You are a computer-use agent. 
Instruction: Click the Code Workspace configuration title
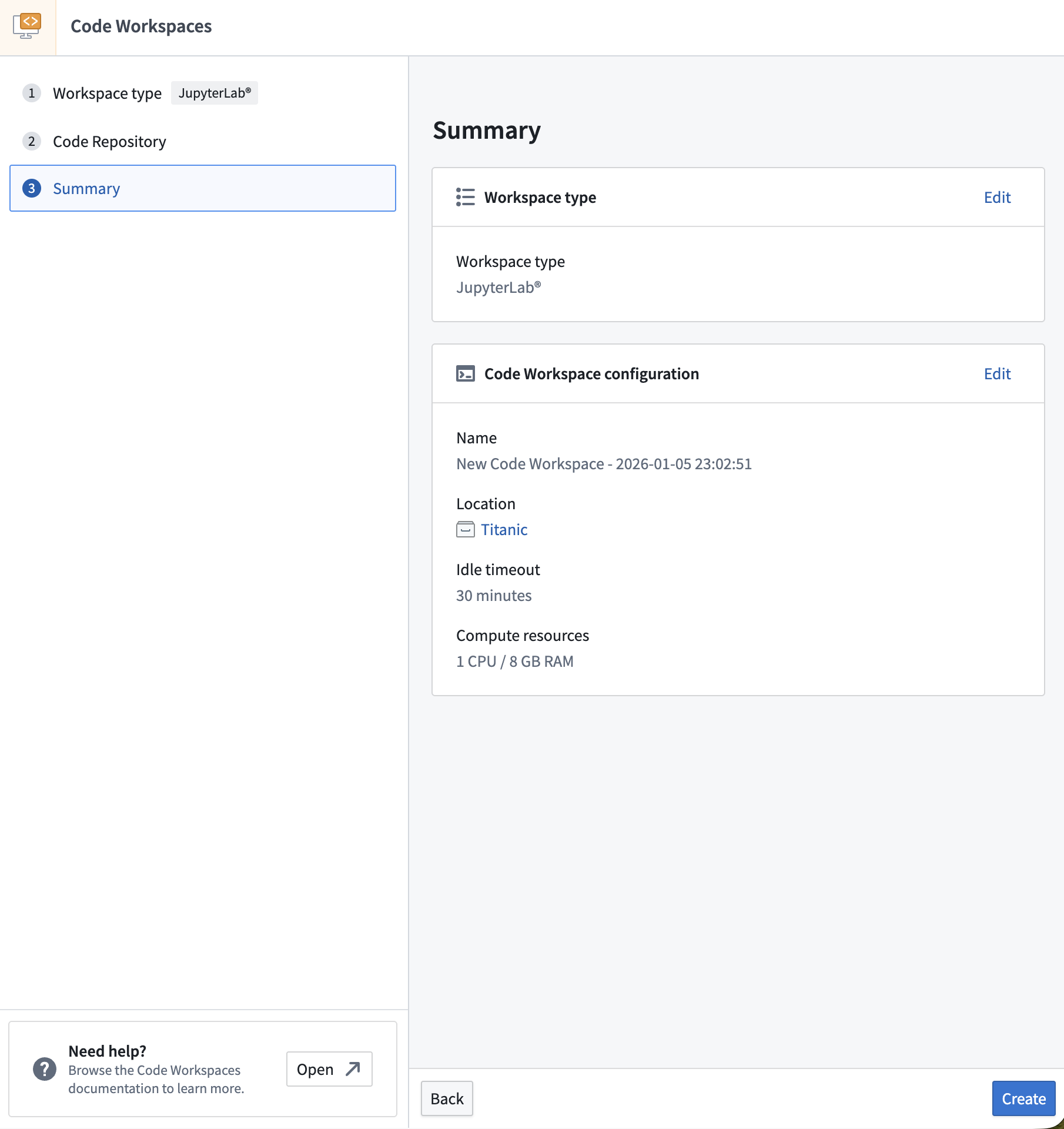[591, 374]
